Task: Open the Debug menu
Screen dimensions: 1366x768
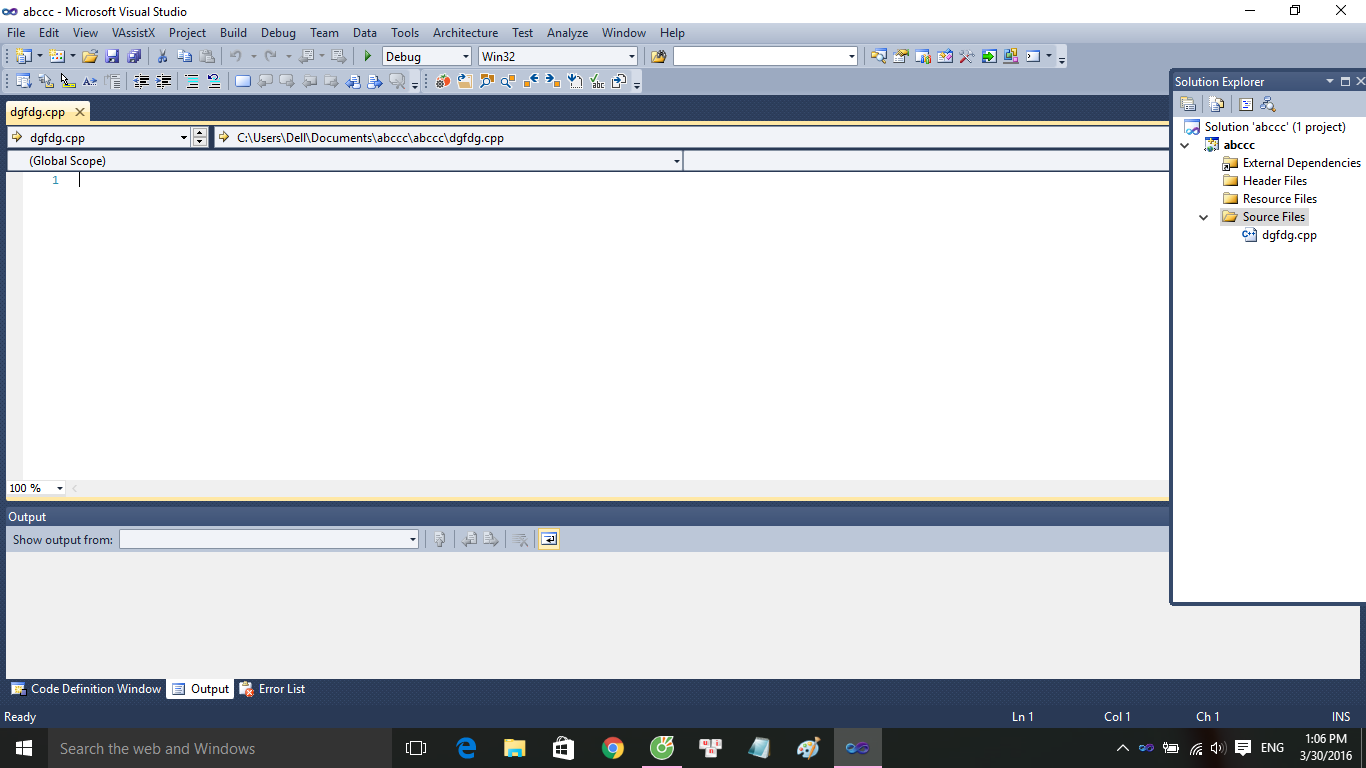Action: (279, 33)
